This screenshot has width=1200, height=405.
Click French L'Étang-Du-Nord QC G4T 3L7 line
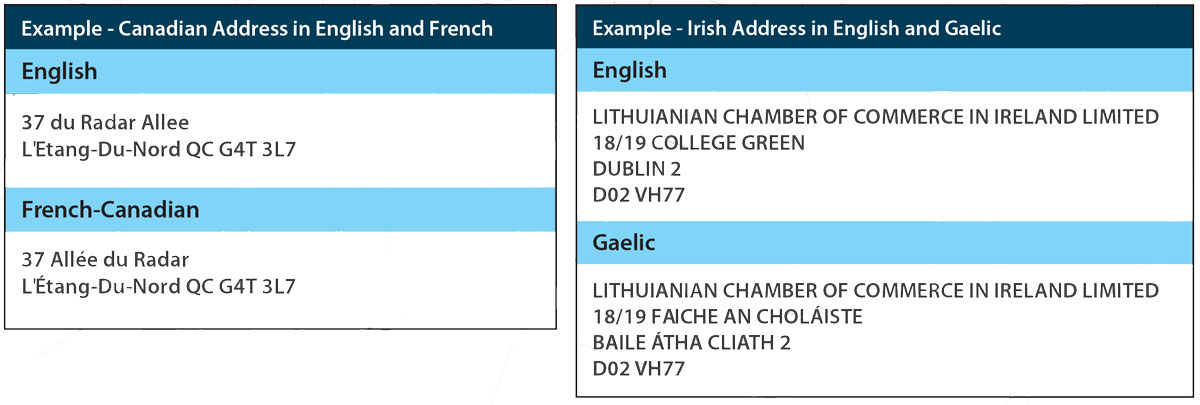(x=158, y=287)
